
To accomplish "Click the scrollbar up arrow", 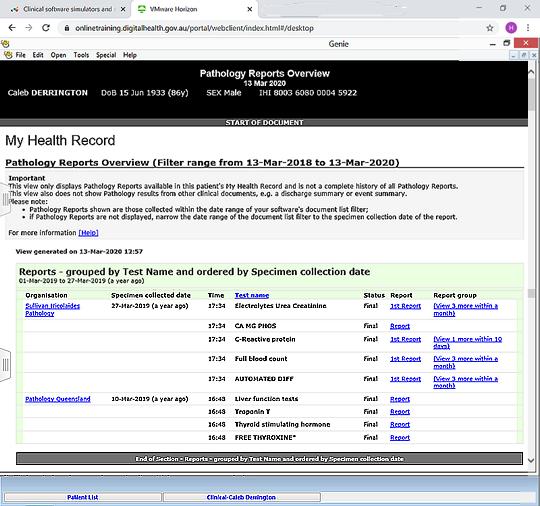I will pos(531,72).
